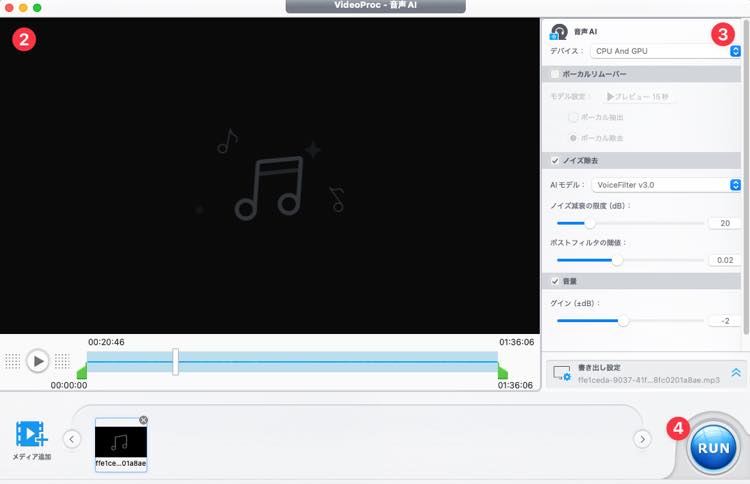Click the noise attenuation value field 20
Viewport: 750px width, 484px height.
click(724, 223)
